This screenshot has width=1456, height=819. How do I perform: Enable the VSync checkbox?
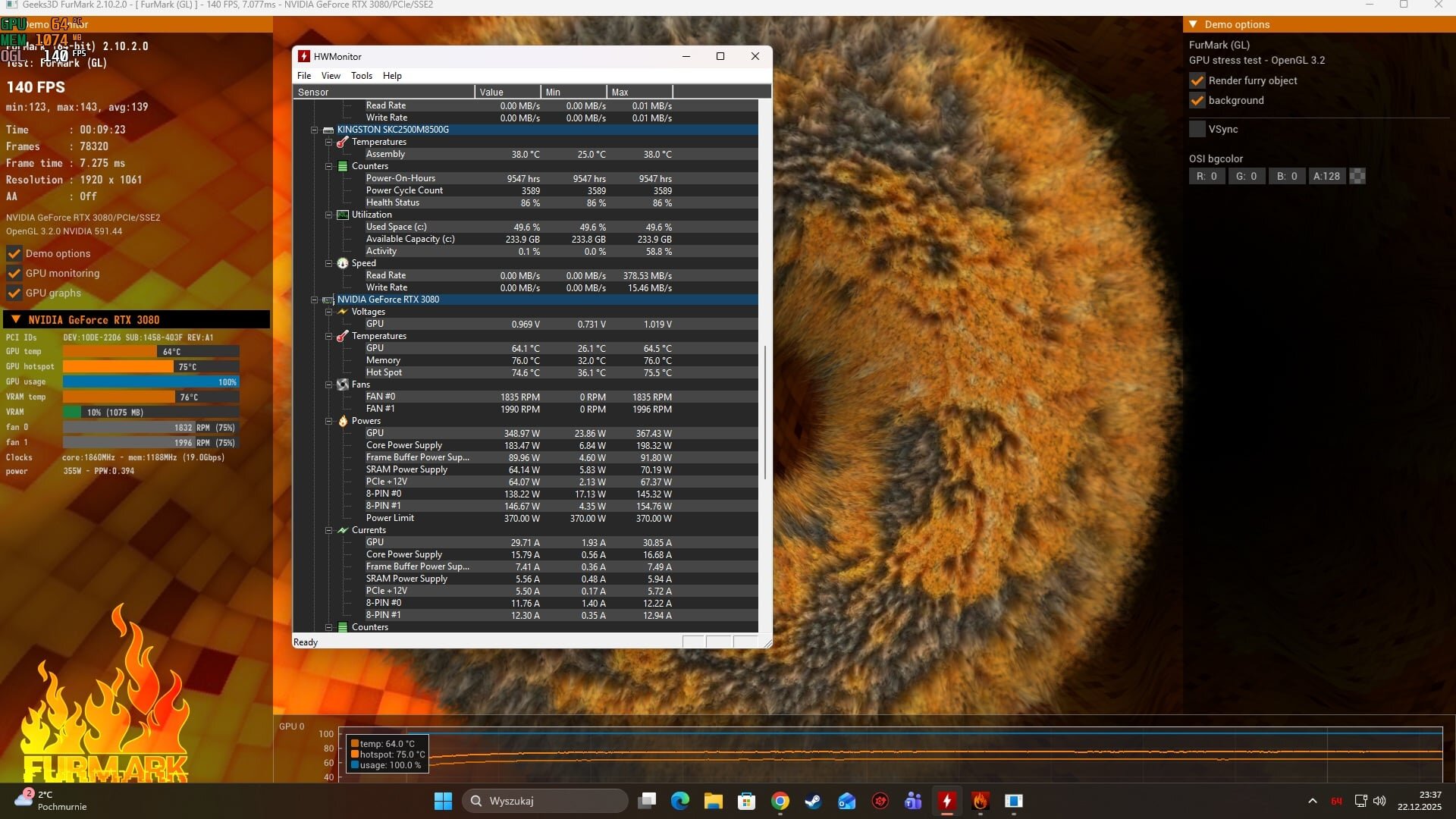point(1197,129)
